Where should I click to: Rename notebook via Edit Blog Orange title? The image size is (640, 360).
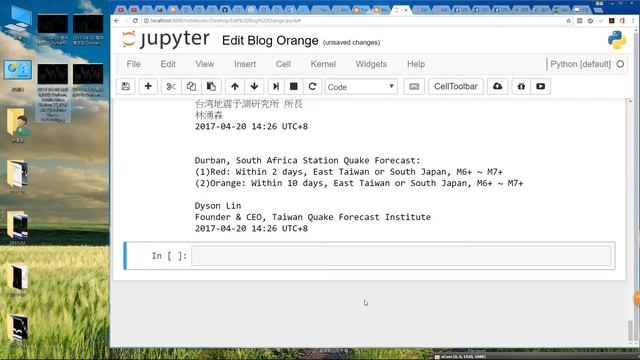pyautogui.click(x=270, y=41)
